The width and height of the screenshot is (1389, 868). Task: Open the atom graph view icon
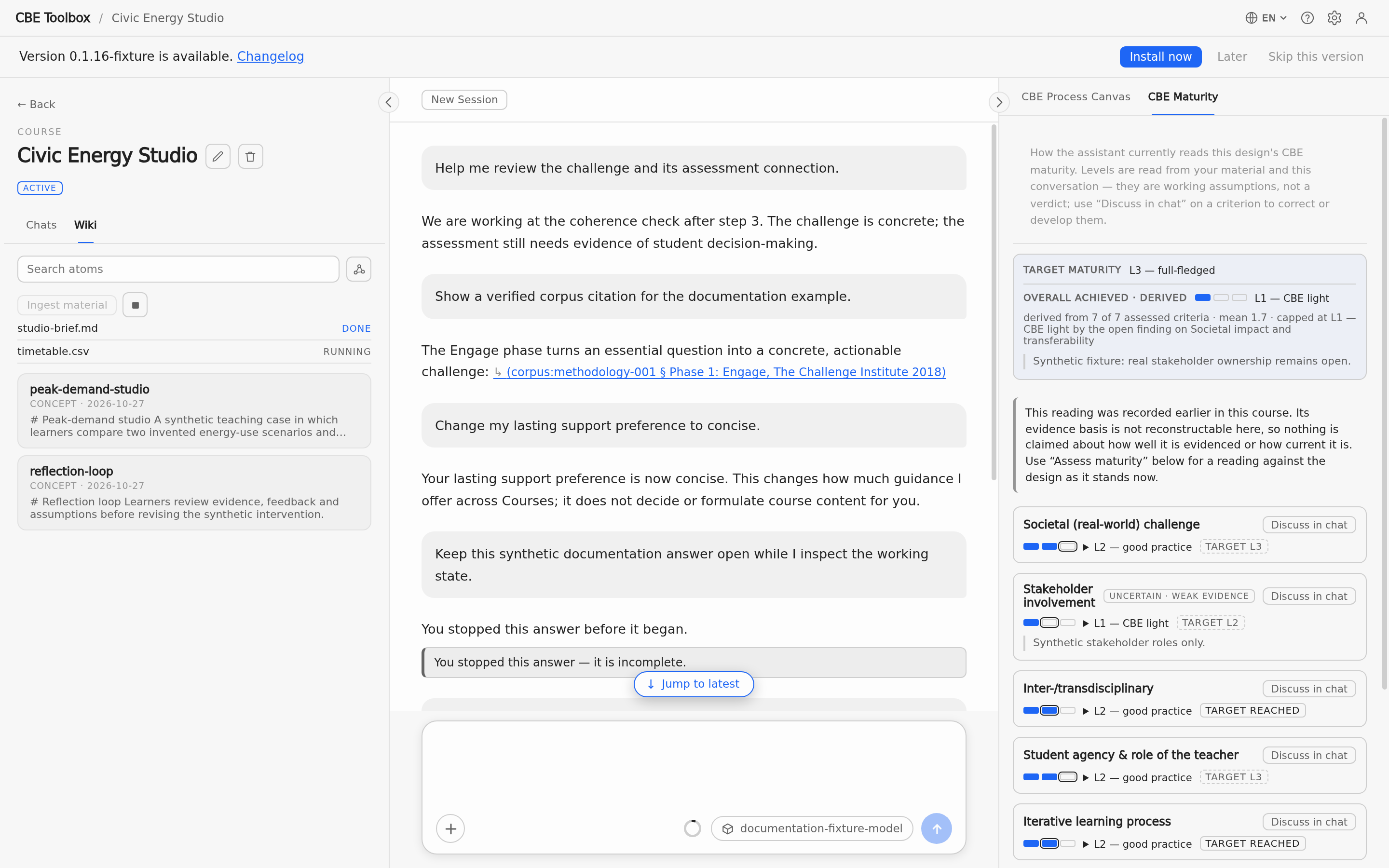coord(359,269)
